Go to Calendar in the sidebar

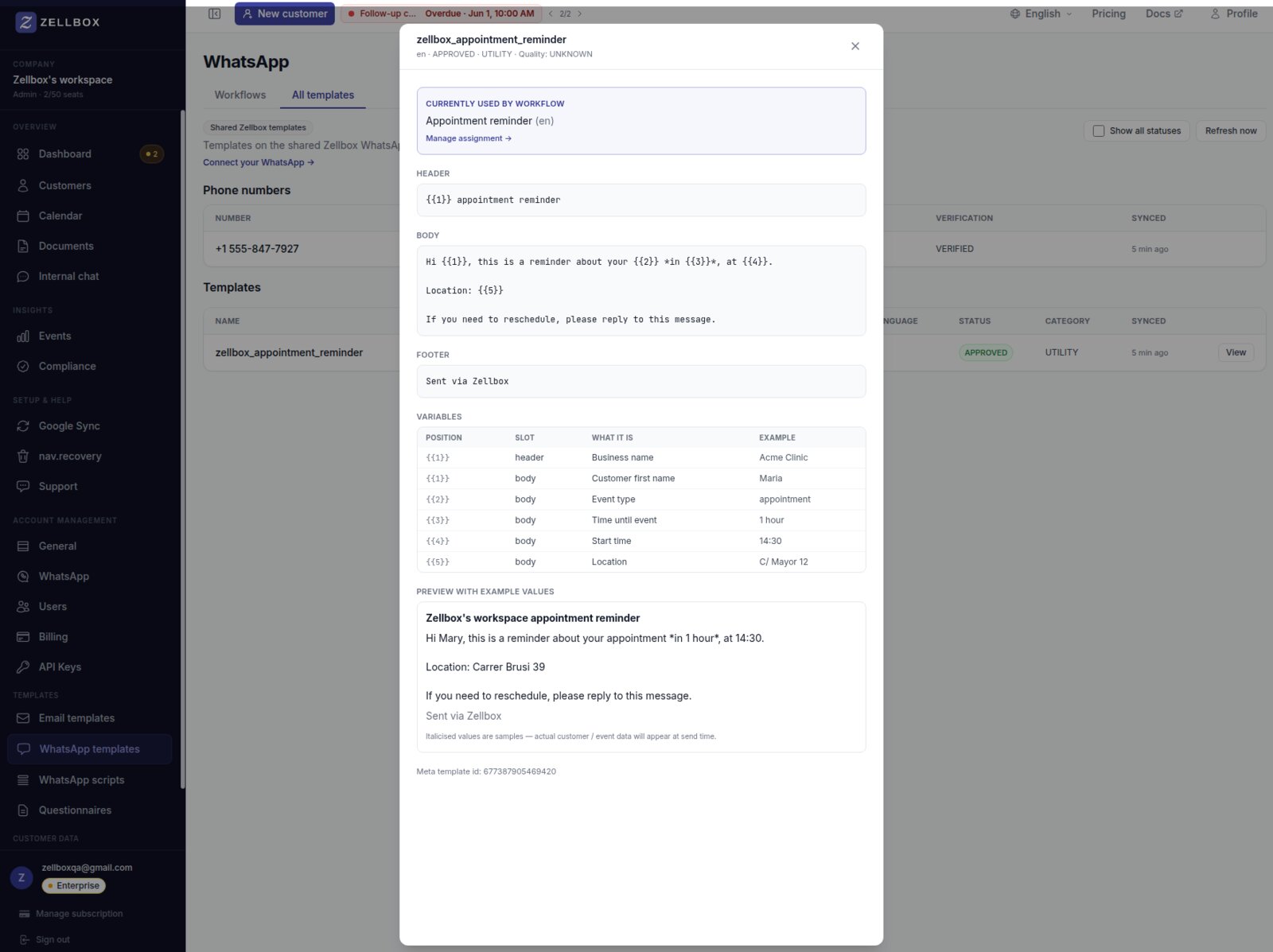point(60,216)
